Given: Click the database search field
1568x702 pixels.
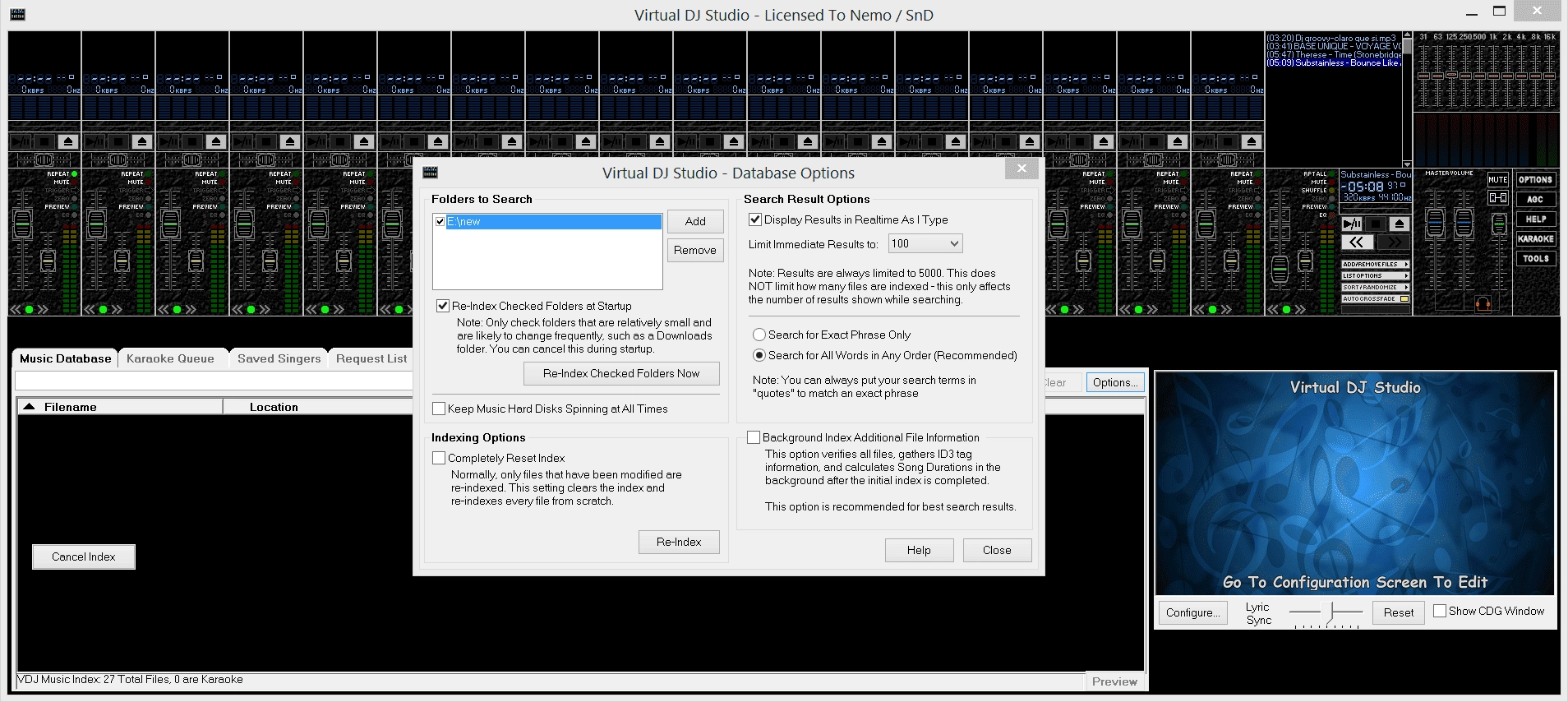Looking at the screenshot, I should click(214, 381).
